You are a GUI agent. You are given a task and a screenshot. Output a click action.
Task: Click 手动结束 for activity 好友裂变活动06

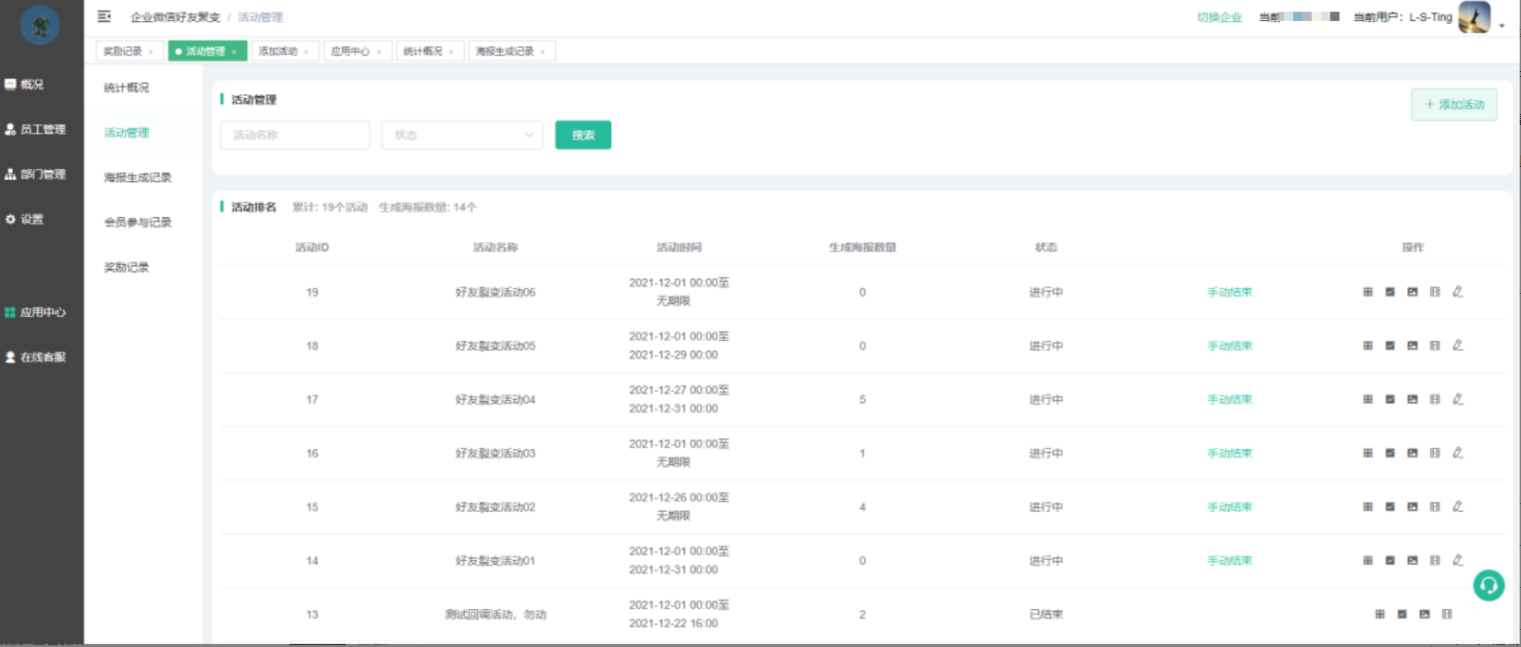coord(1229,292)
